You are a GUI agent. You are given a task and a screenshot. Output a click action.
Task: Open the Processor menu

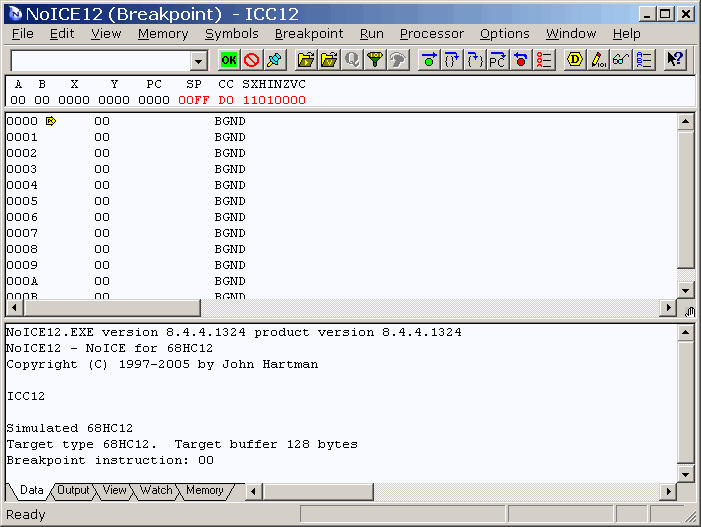point(431,34)
